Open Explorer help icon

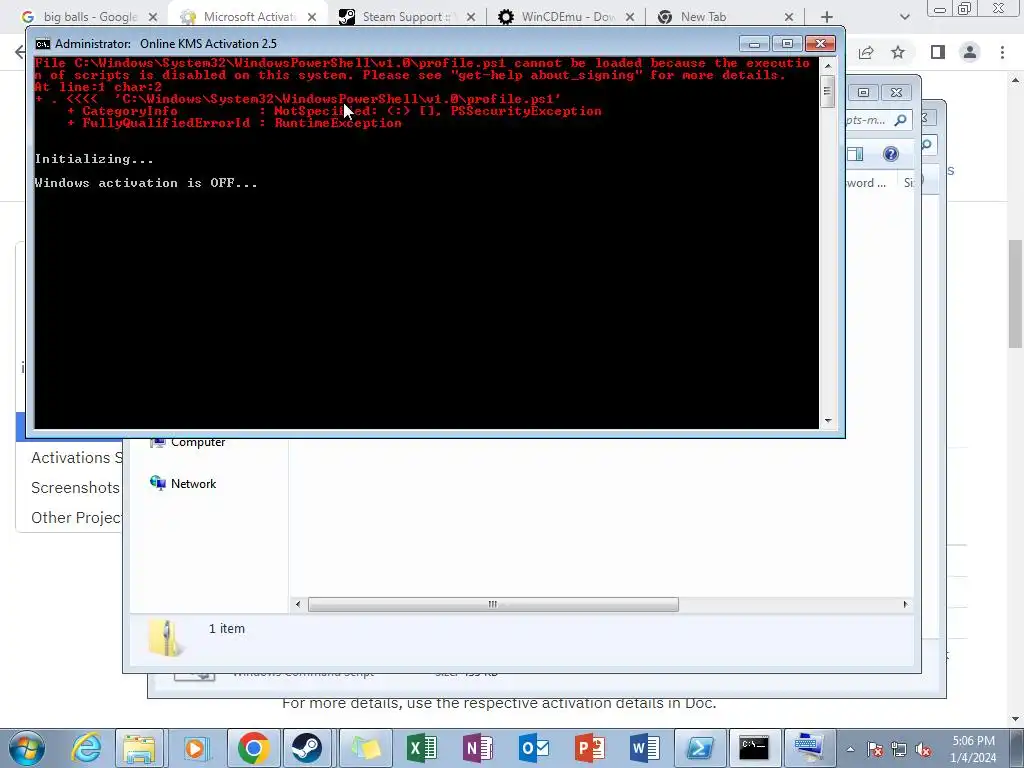click(x=891, y=154)
